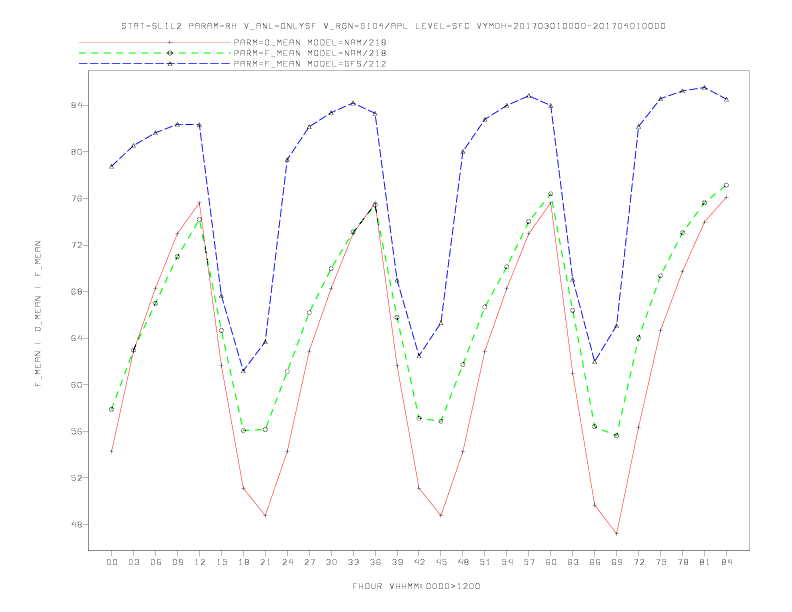The image size is (792, 612).
Task: Click the red O_MEAN marker at hour 00
Action: click(x=112, y=451)
